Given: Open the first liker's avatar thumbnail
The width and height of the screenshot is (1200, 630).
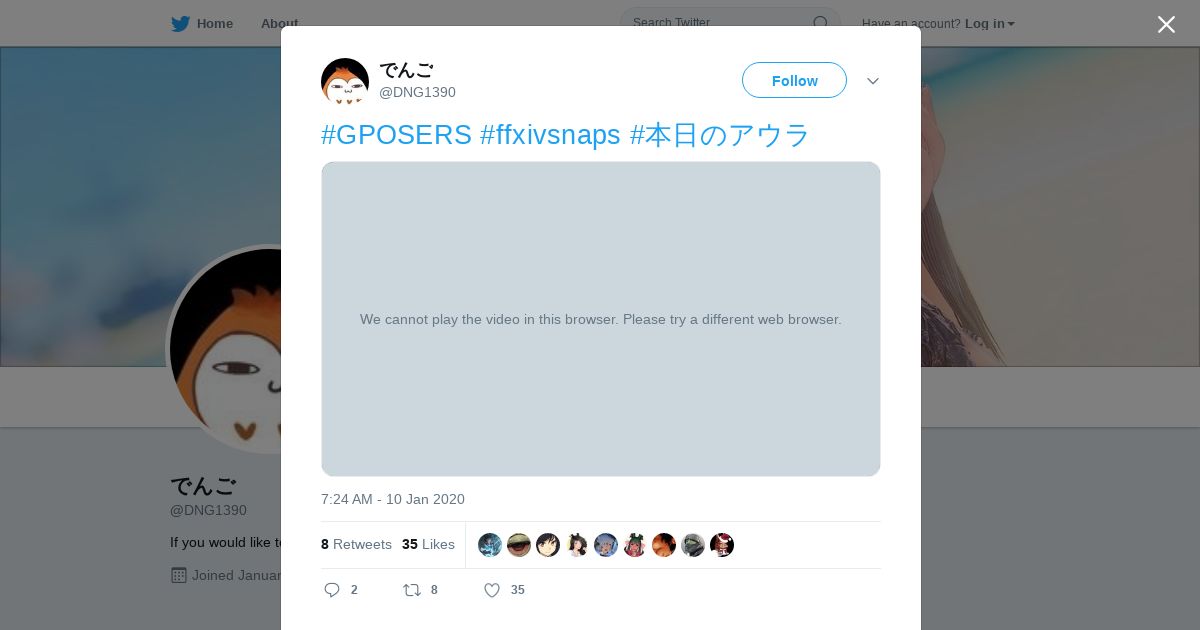Looking at the screenshot, I should (490, 545).
